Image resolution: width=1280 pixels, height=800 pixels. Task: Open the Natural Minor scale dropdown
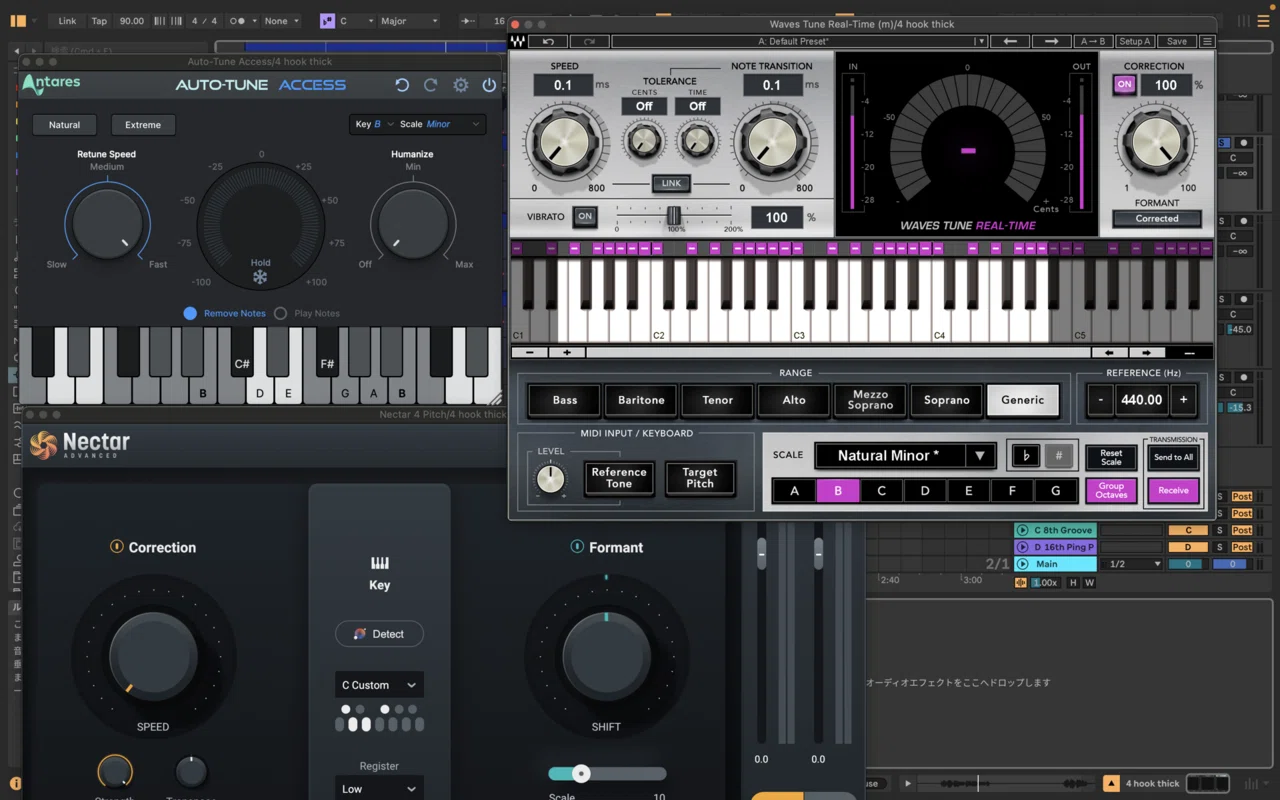tap(904, 456)
